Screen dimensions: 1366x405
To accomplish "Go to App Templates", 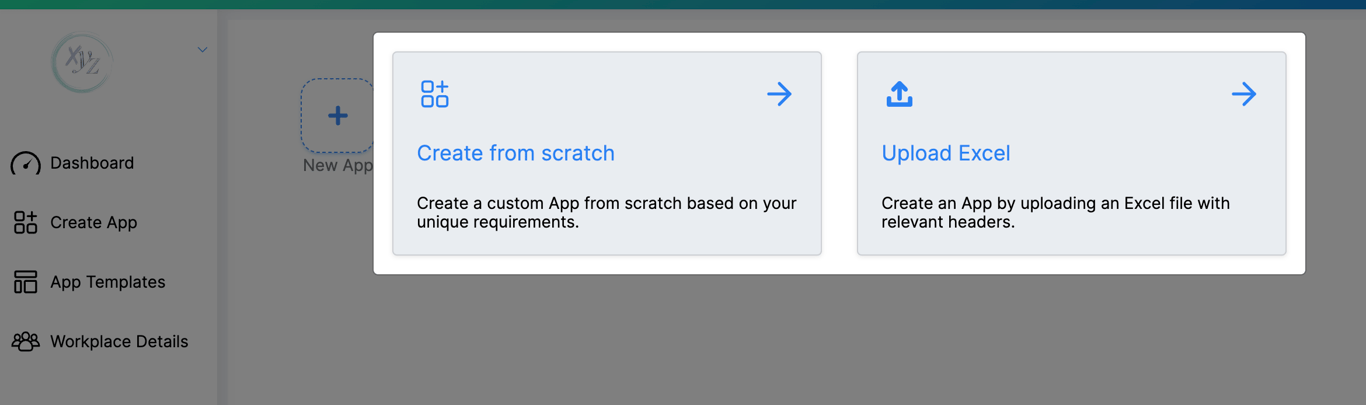I will 107,282.
